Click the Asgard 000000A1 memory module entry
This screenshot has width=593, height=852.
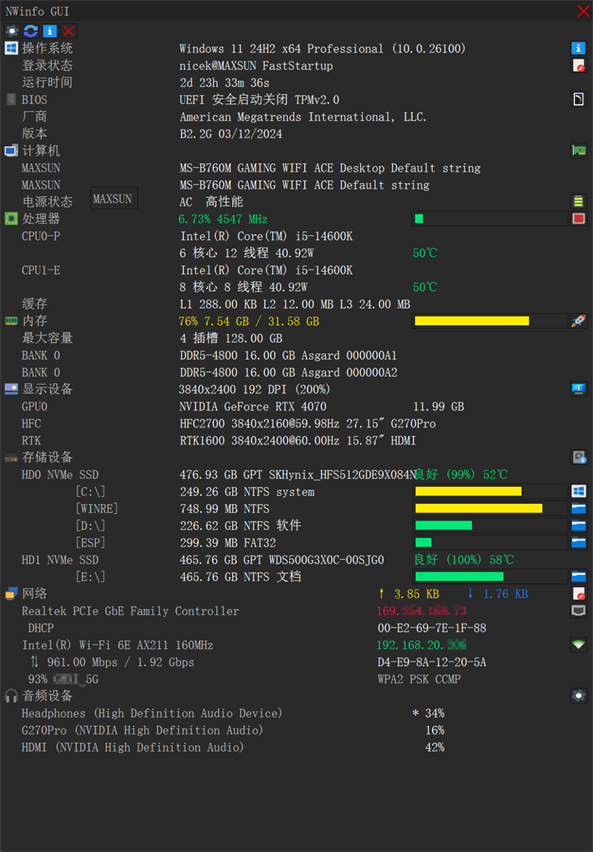coord(288,355)
